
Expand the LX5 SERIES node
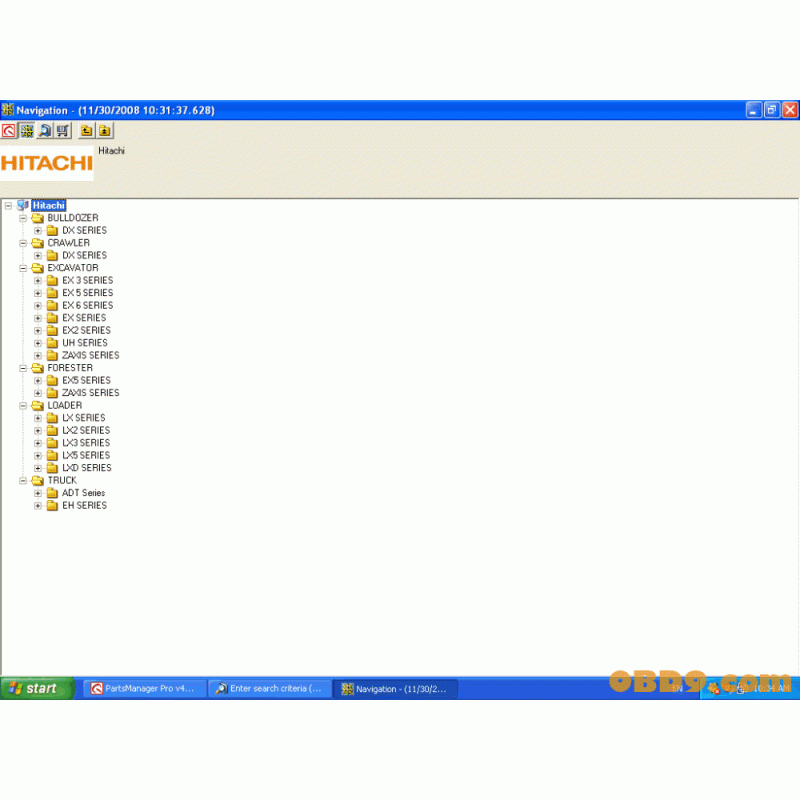click(38, 456)
